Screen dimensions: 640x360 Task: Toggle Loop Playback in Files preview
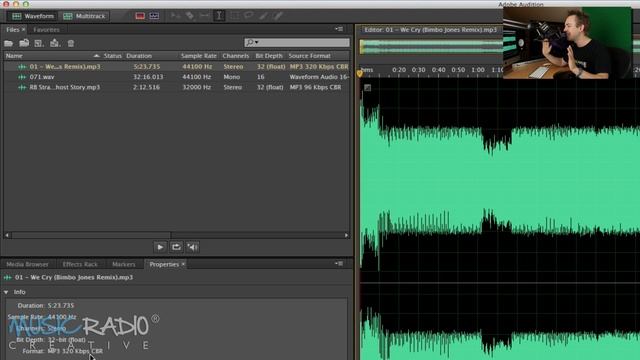point(176,247)
